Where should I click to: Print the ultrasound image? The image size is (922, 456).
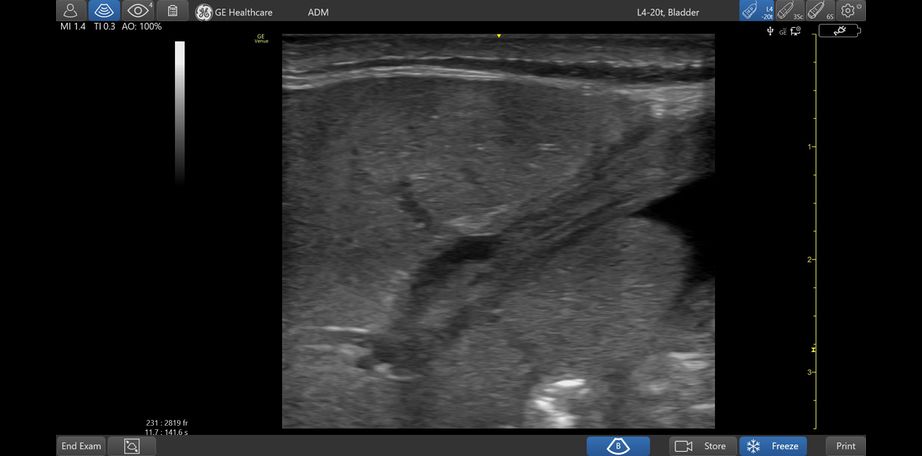tap(846, 446)
